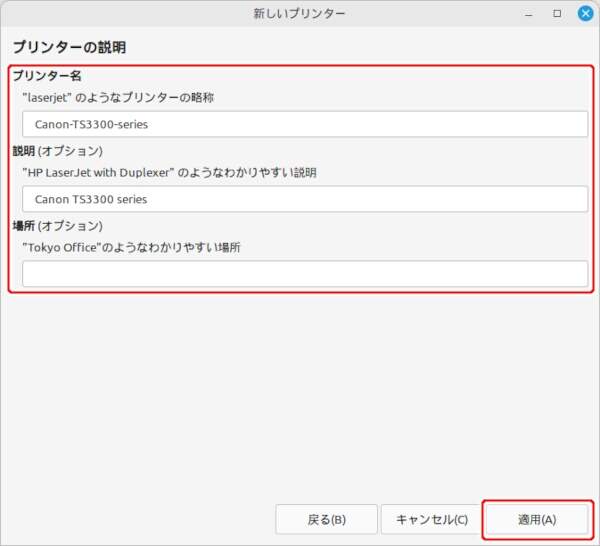This screenshot has width=600, height=546.
Task: Apply settings with the 適用(A) button
Action: (537, 520)
